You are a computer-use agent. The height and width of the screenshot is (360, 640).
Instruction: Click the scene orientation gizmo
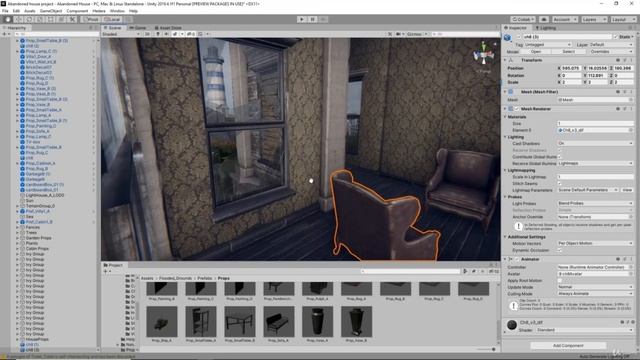484,55
